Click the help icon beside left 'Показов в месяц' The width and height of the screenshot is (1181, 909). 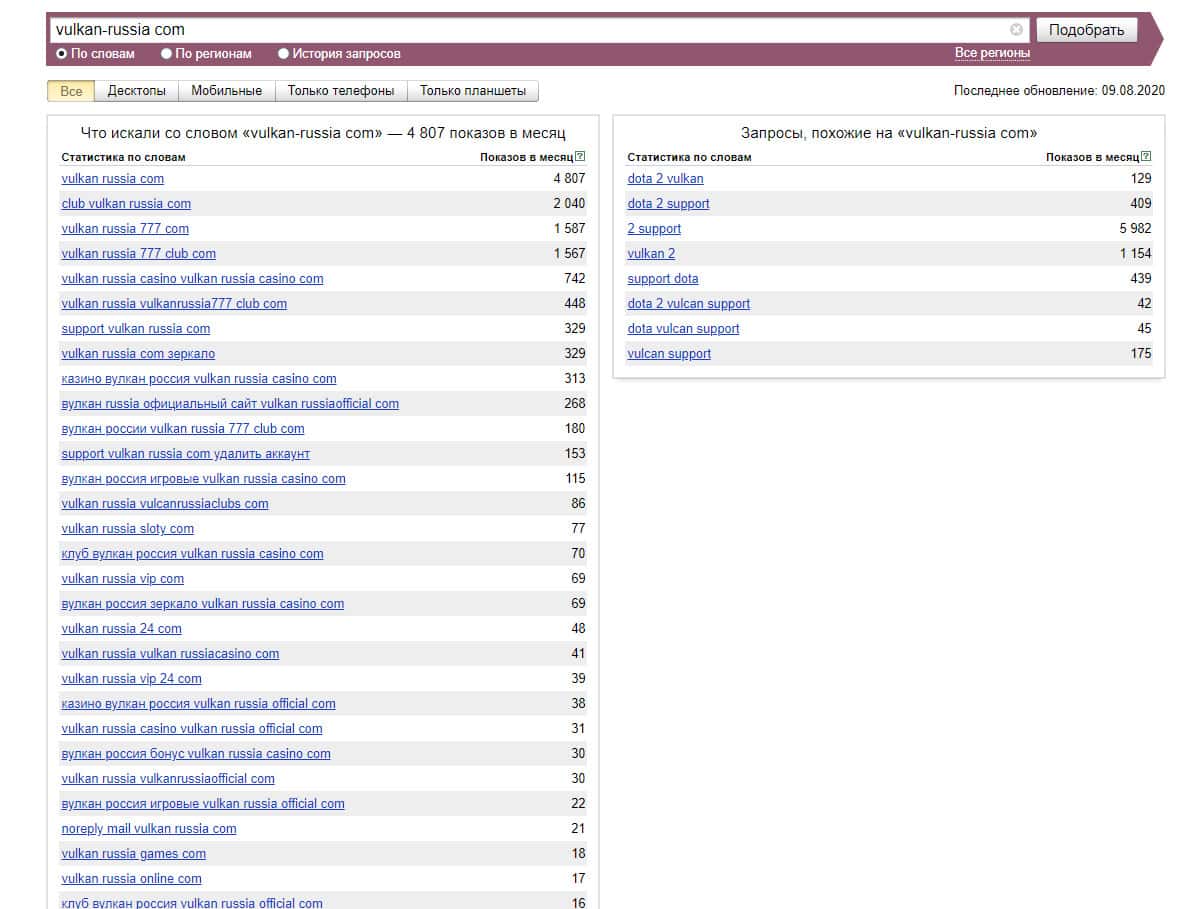coord(580,157)
